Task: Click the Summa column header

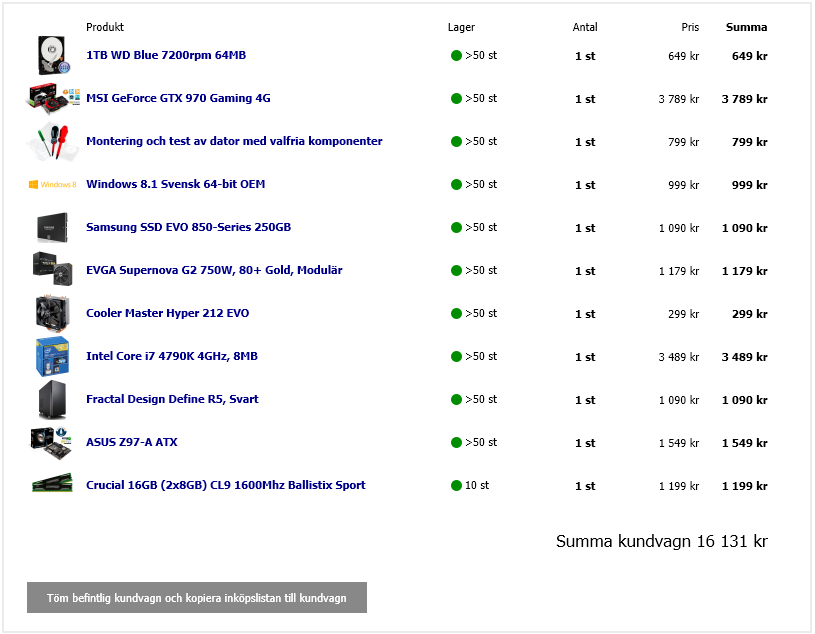Action: [746, 27]
